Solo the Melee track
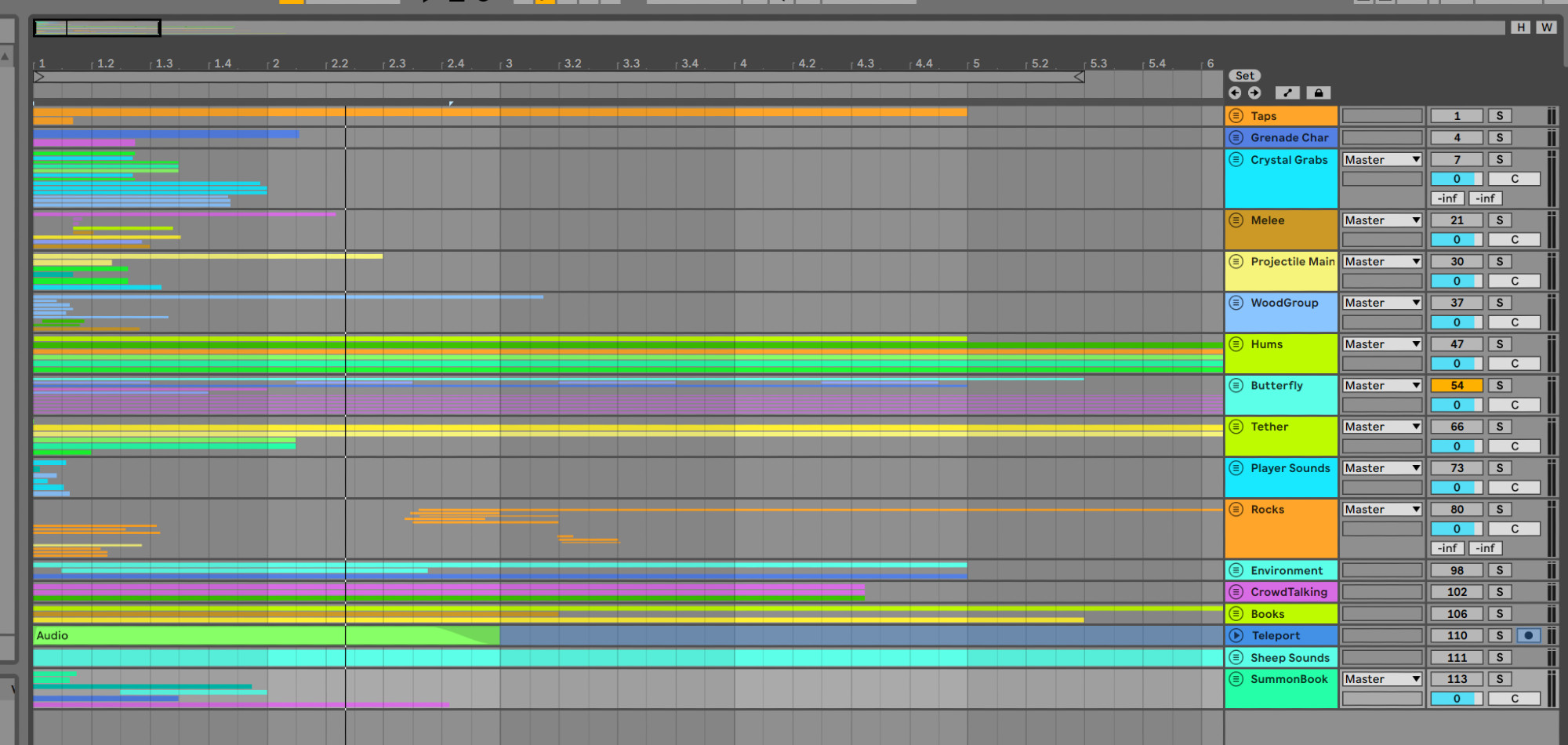Viewport: 1568px width, 745px height. 1500,220
